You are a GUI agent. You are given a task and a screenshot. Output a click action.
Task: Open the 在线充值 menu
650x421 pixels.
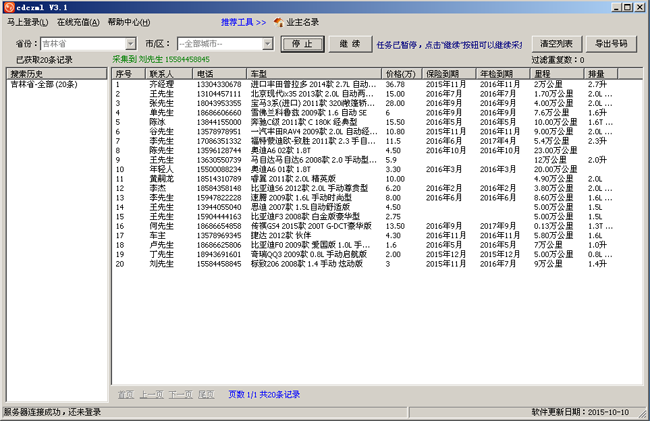[77, 21]
